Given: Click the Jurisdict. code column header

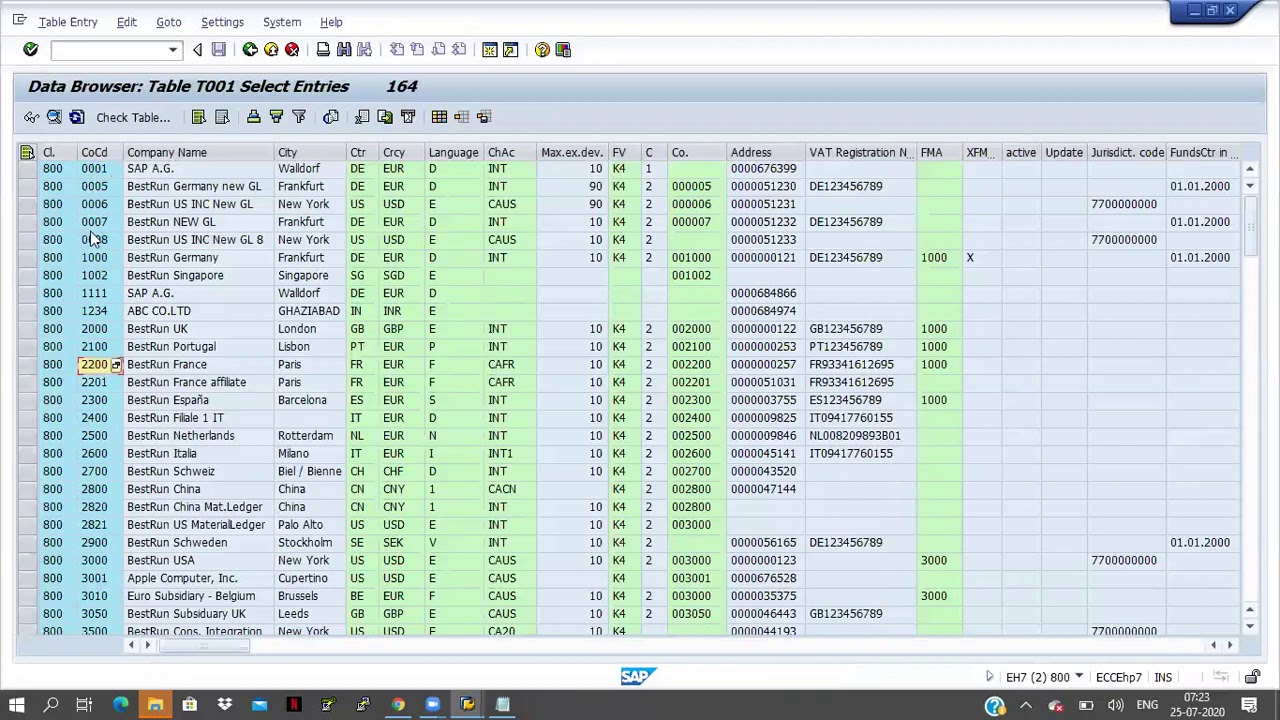Looking at the screenshot, I should coord(1127,152).
